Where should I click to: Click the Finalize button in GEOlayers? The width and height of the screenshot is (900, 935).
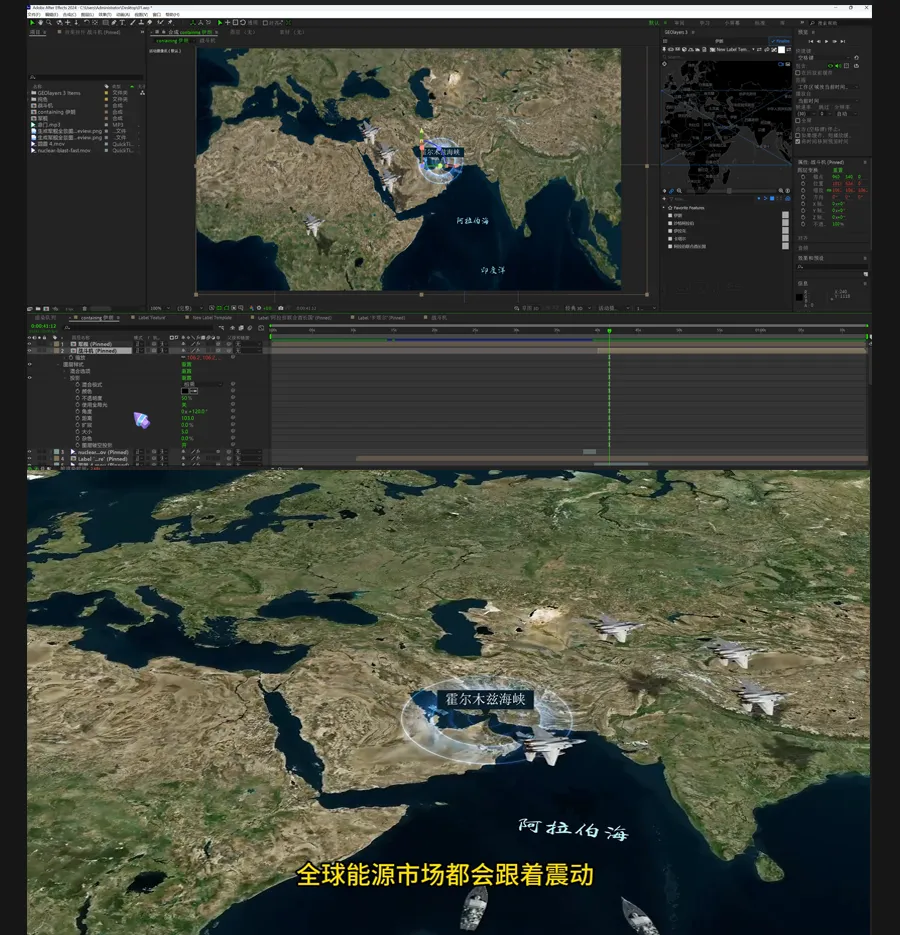(x=780, y=41)
